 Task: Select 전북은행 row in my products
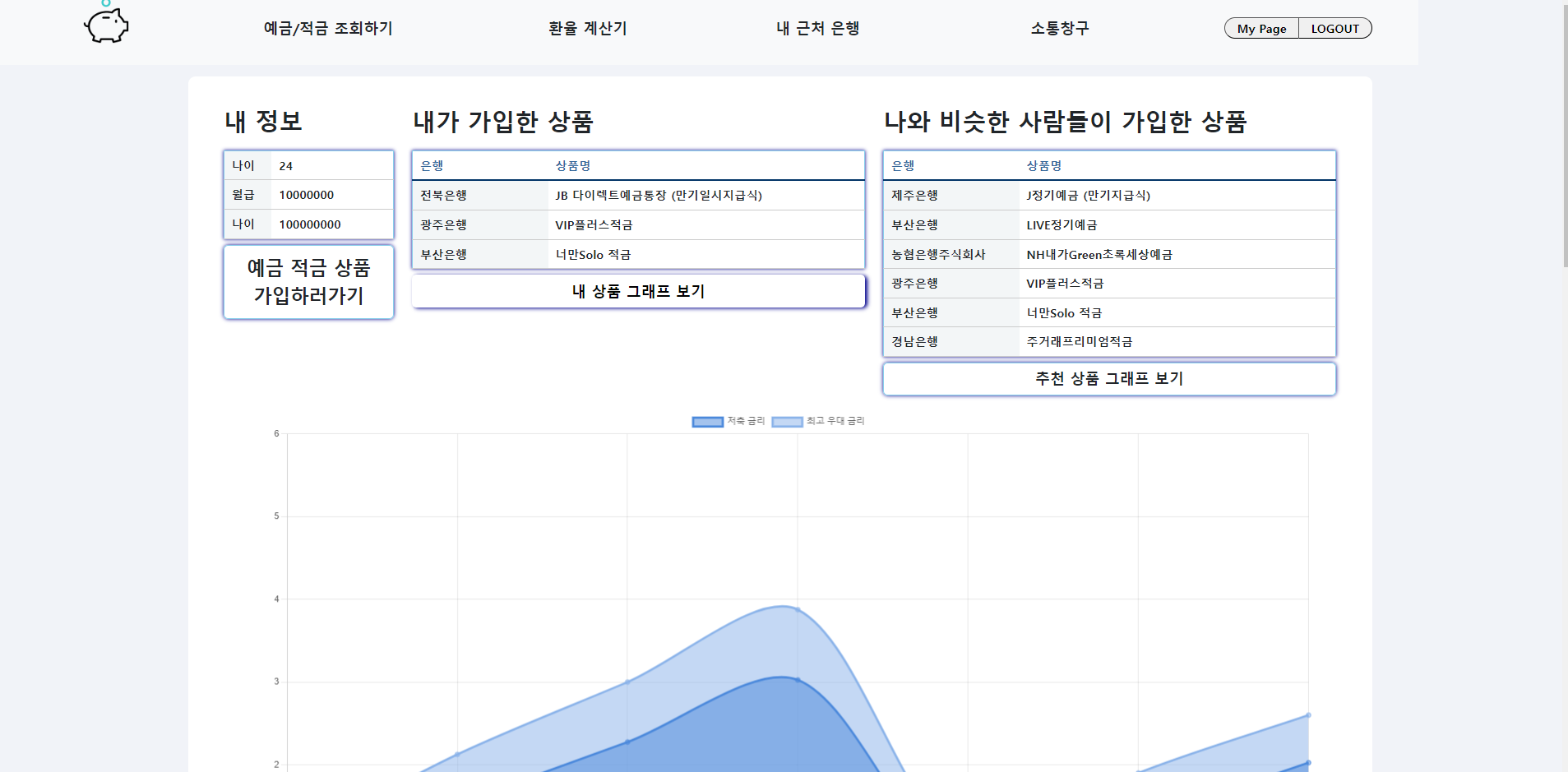[639, 196]
